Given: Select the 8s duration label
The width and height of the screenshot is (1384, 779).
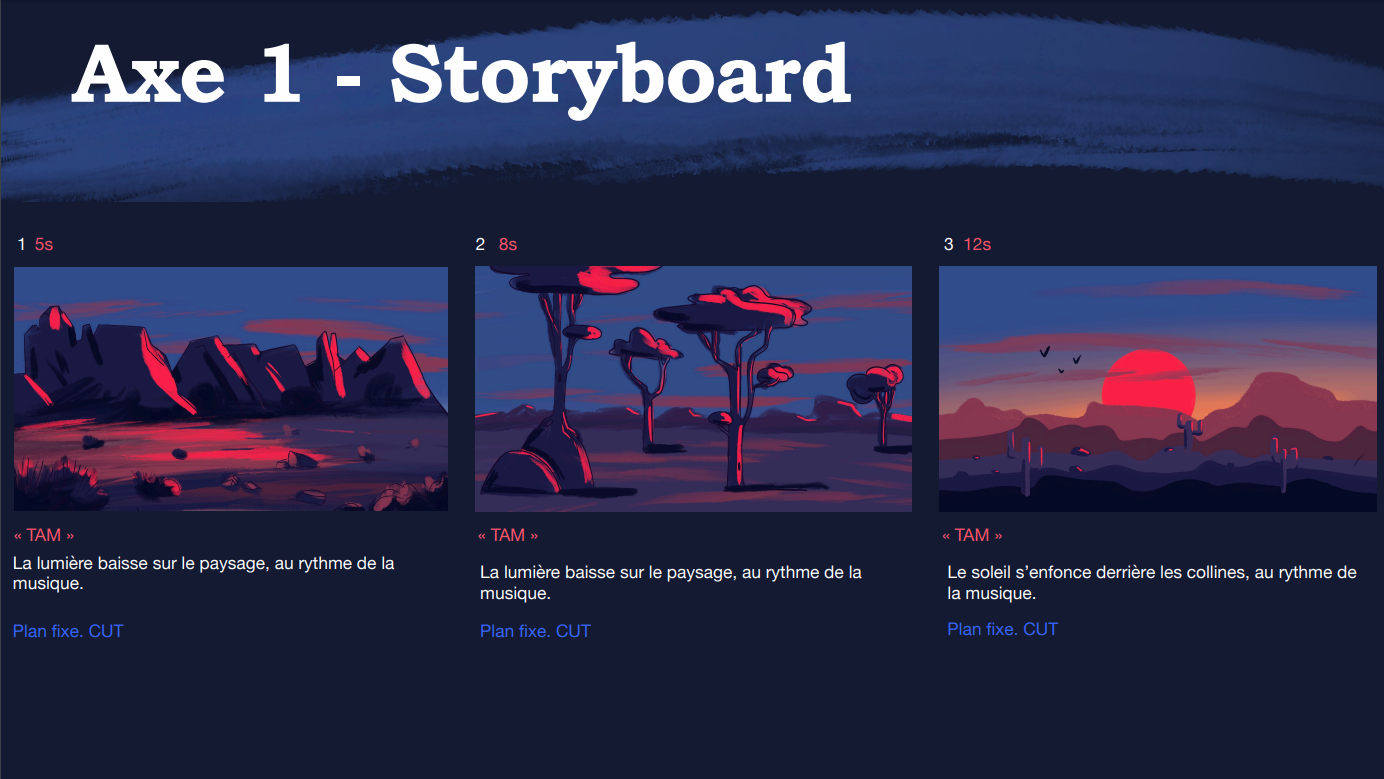Looking at the screenshot, I should [508, 244].
